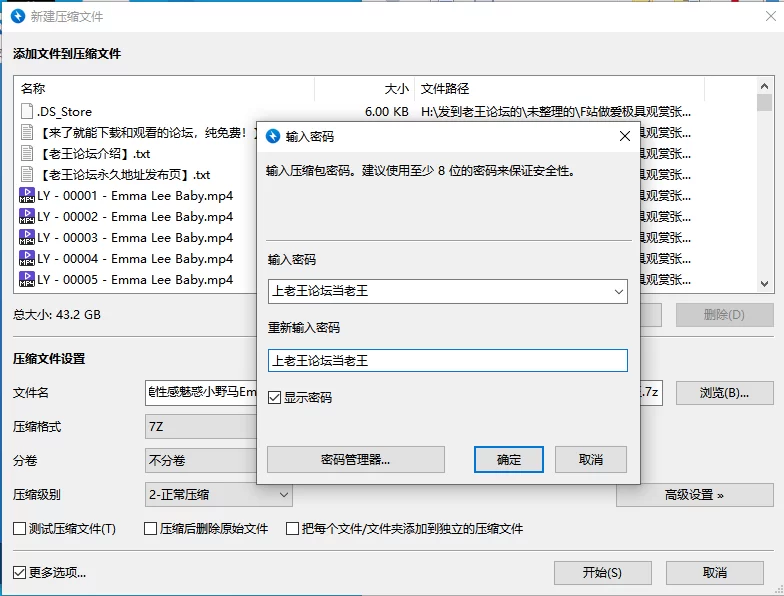Click 密码管理器... button
This screenshot has width=784, height=596.
click(x=356, y=460)
